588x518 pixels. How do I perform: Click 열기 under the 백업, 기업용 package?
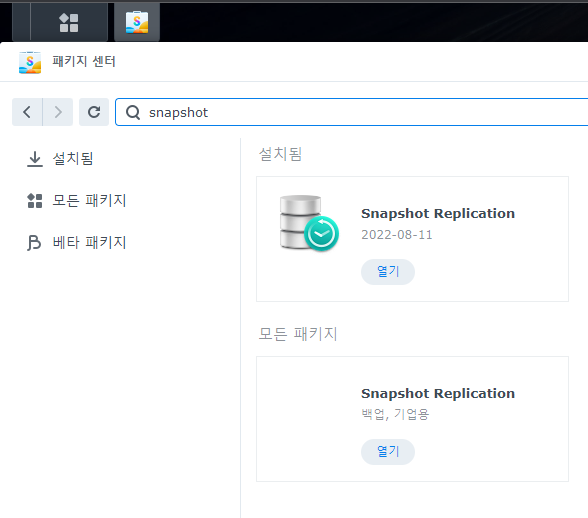coord(388,452)
